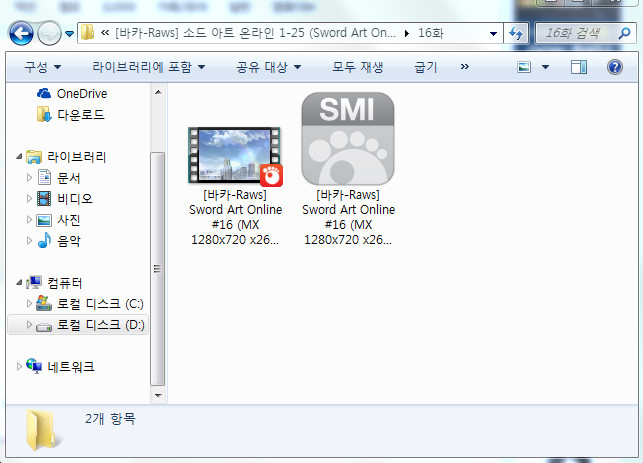Expand the 문서 library node

tap(29, 177)
